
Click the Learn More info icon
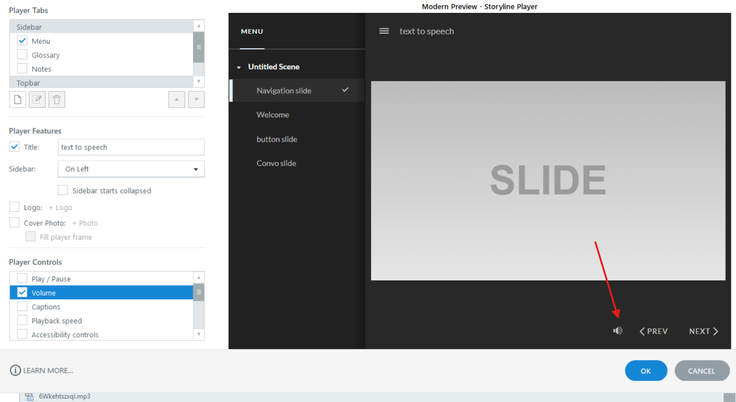(x=15, y=371)
